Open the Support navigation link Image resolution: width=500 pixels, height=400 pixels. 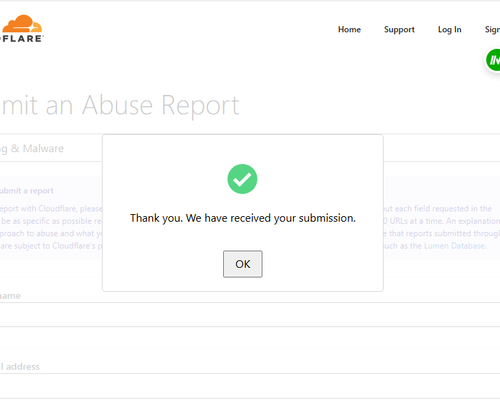click(x=399, y=29)
